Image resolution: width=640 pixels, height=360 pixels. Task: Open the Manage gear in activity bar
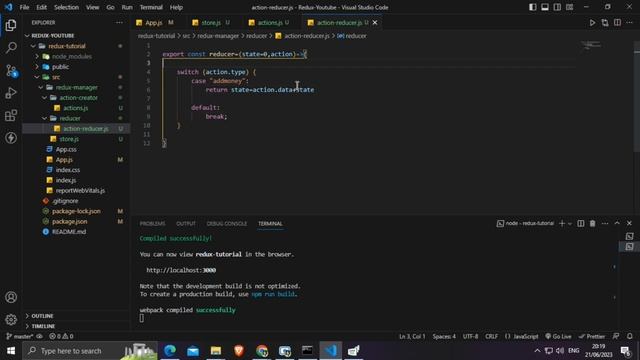[x=11, y=320]
